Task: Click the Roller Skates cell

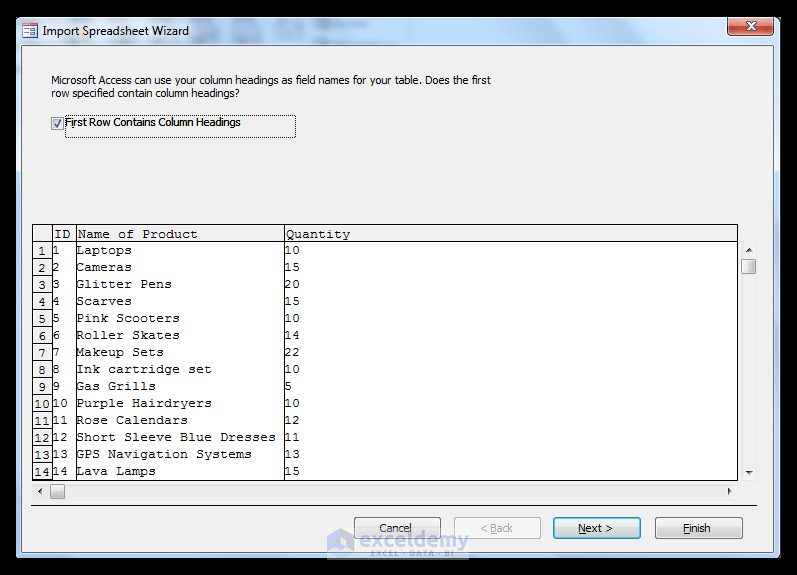Action: pyautogui.click(x=180, y=336)
